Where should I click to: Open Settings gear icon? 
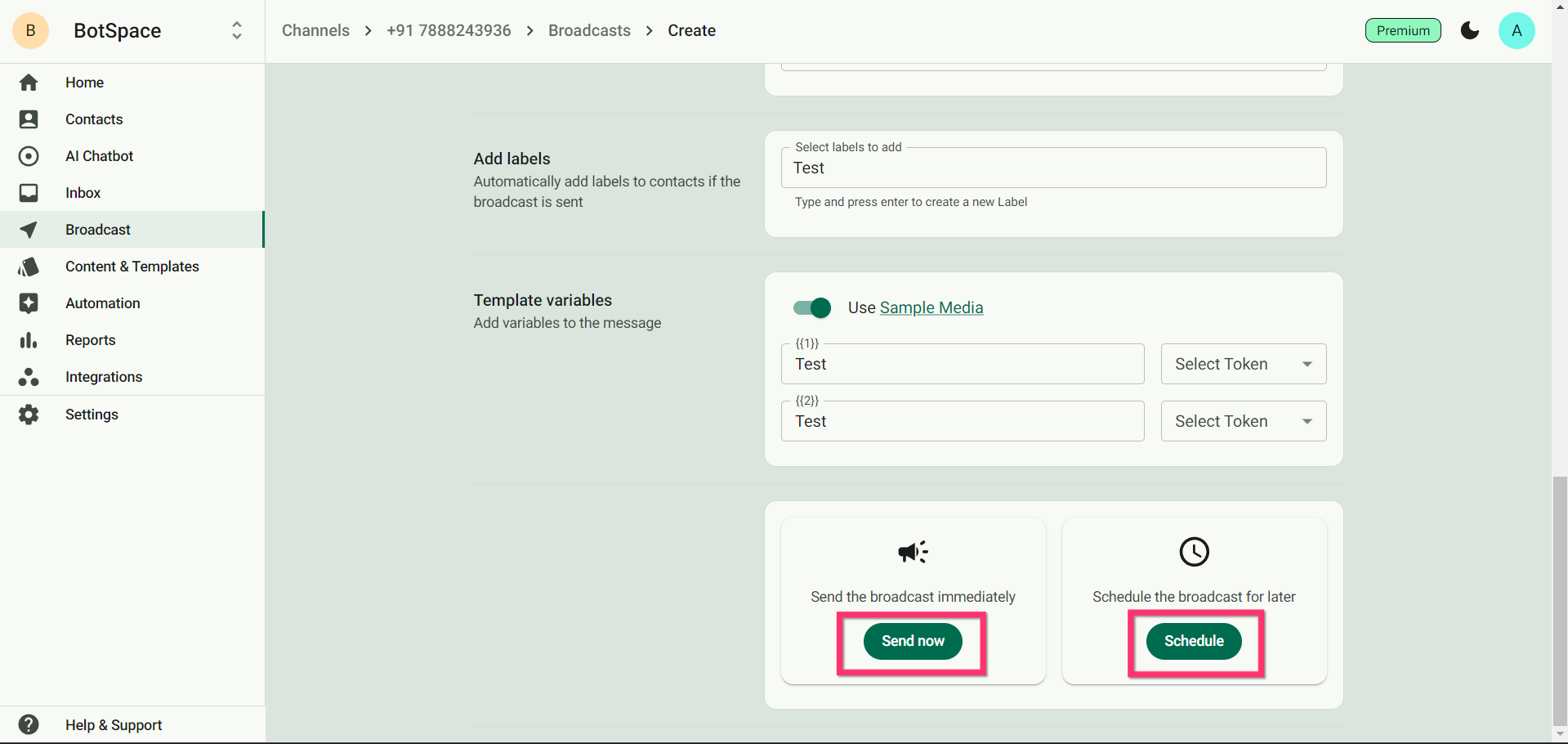click(29, 415)
